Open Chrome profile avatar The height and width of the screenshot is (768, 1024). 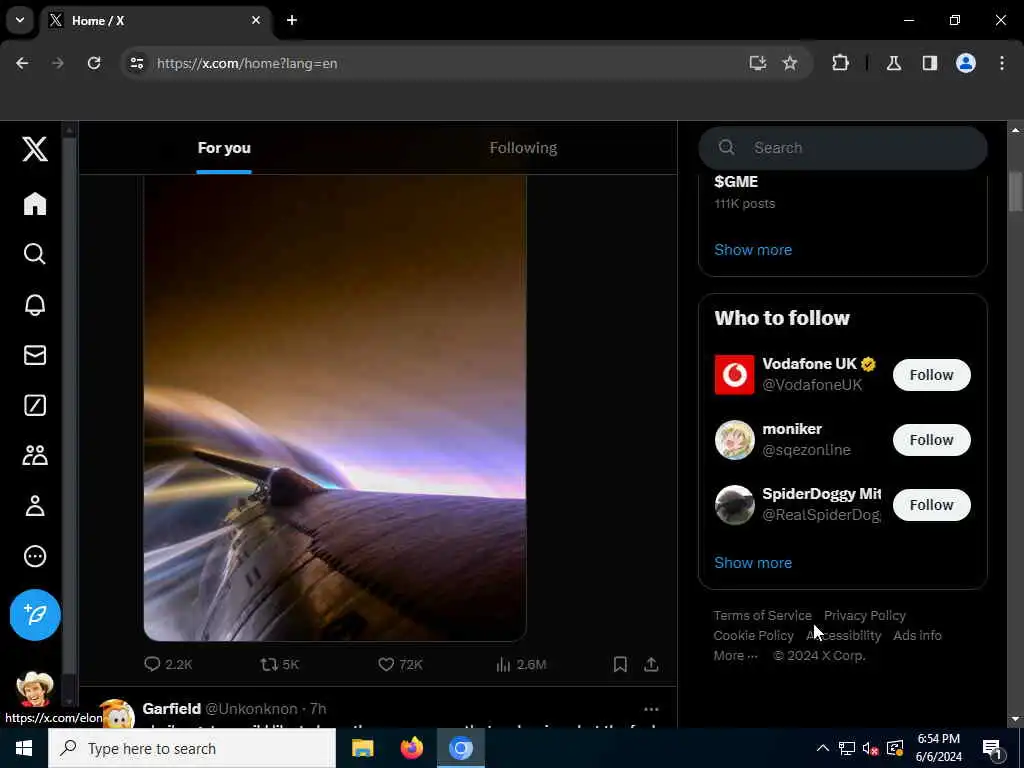pos(966,63)
